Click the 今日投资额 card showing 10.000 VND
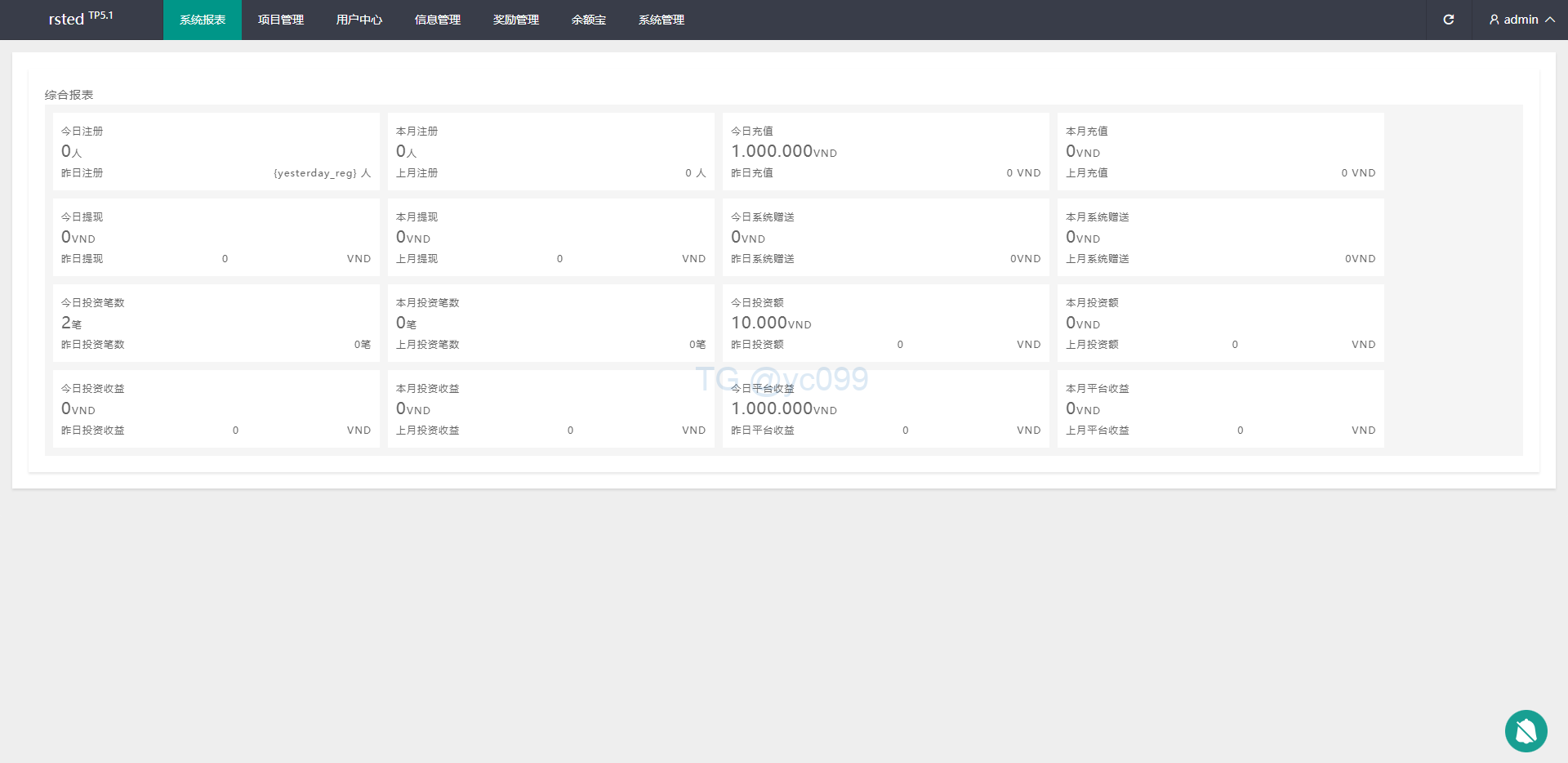 (885, 323)
